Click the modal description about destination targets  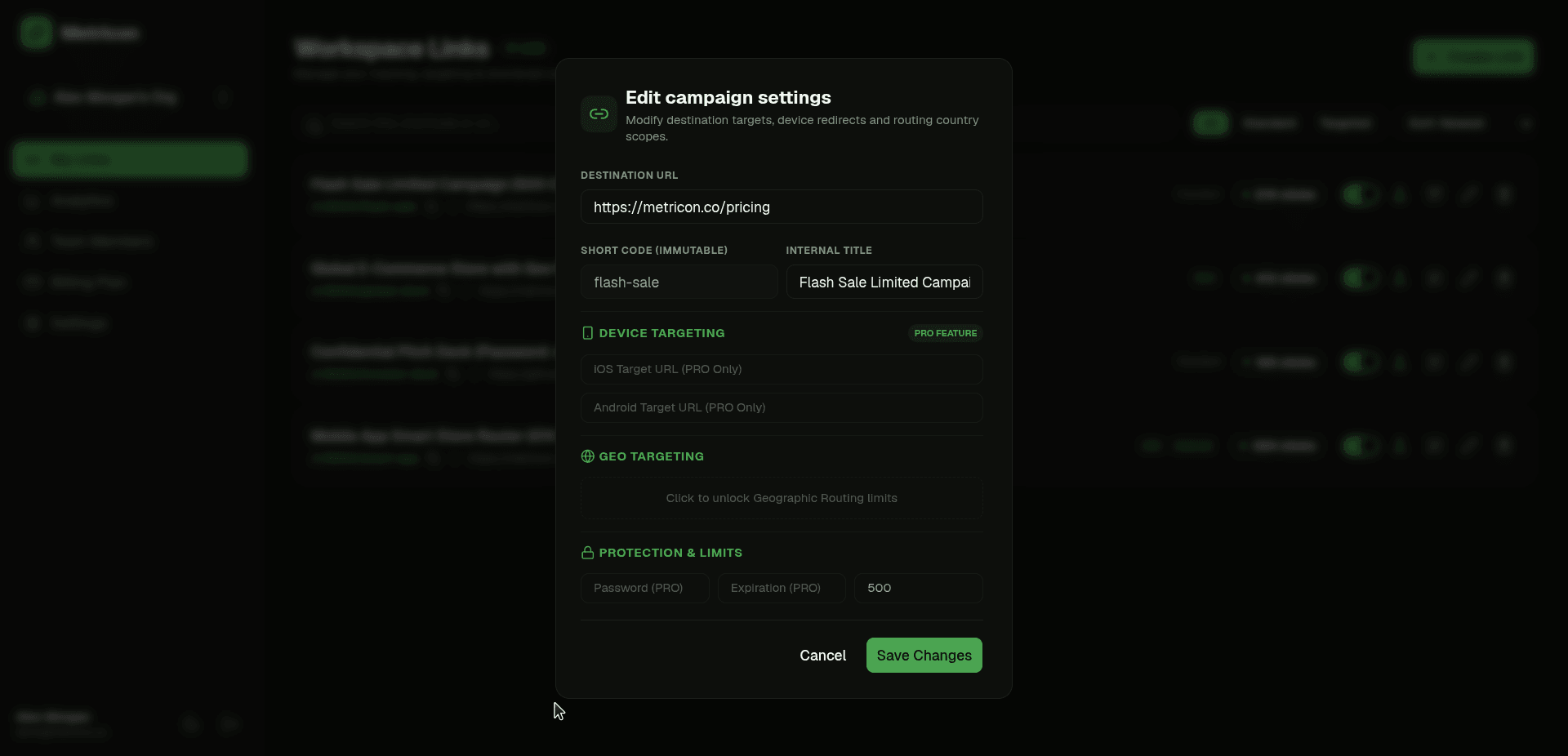click(x=802, y=128)
